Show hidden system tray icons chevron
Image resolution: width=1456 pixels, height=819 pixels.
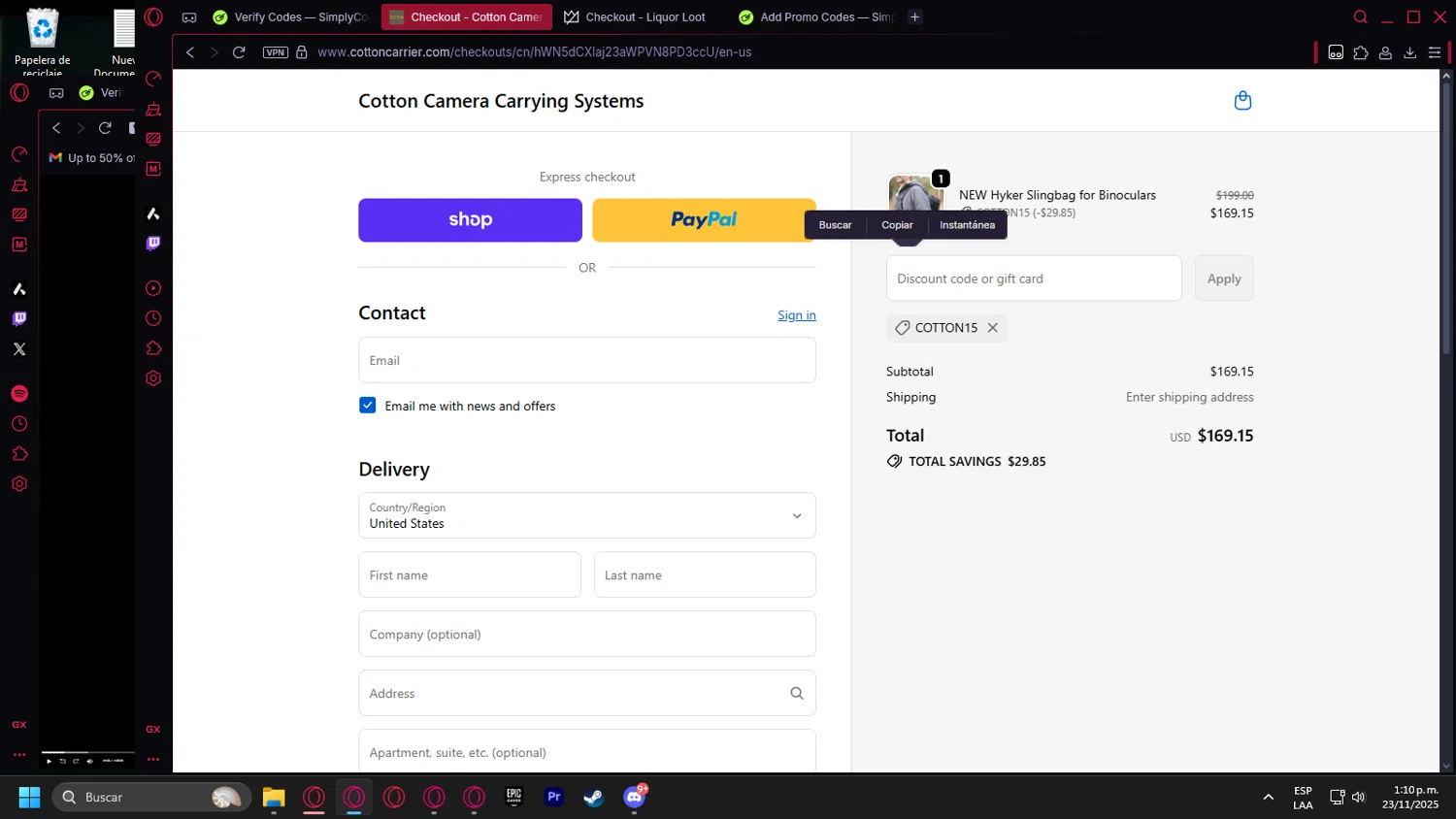1268,797
